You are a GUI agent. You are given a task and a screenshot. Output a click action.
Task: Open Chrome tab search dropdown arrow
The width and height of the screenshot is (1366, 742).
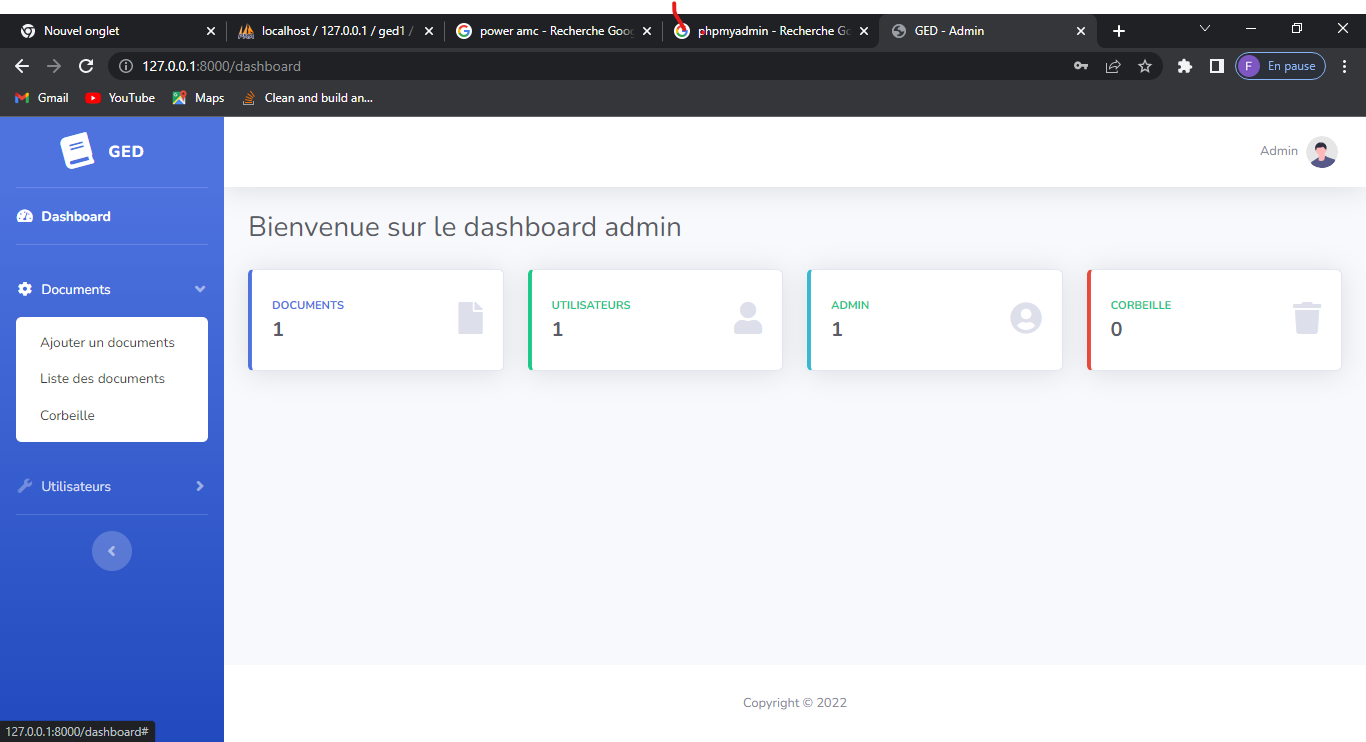point(1205,29)
